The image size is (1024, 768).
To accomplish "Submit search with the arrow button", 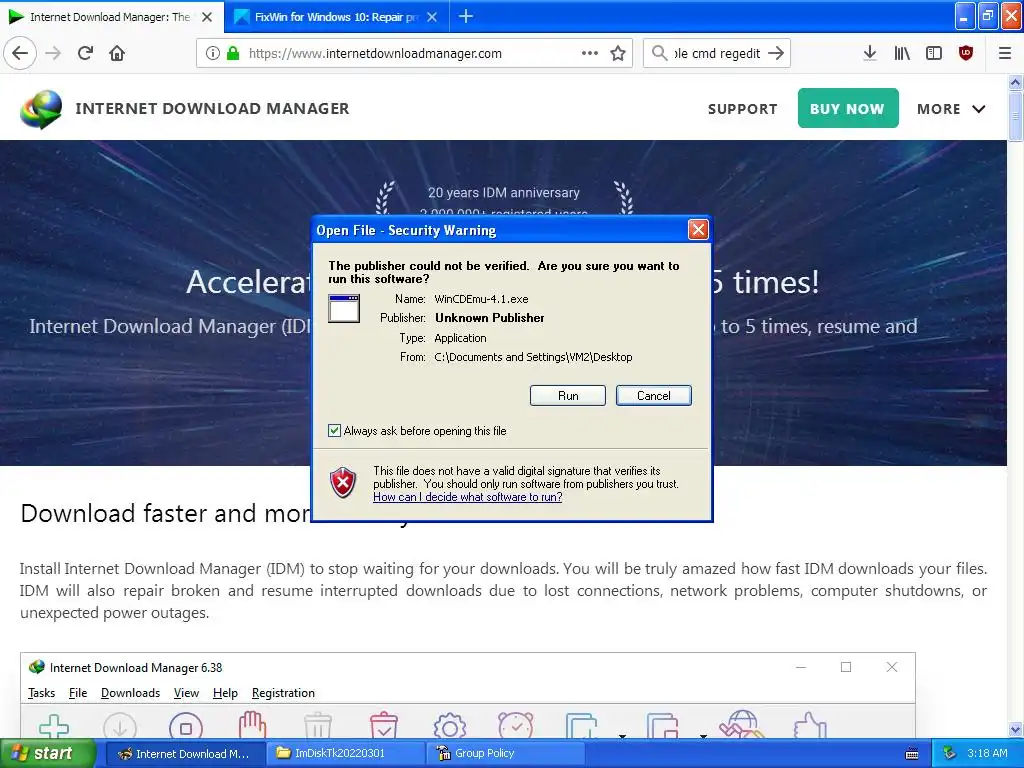I will 775,53.
